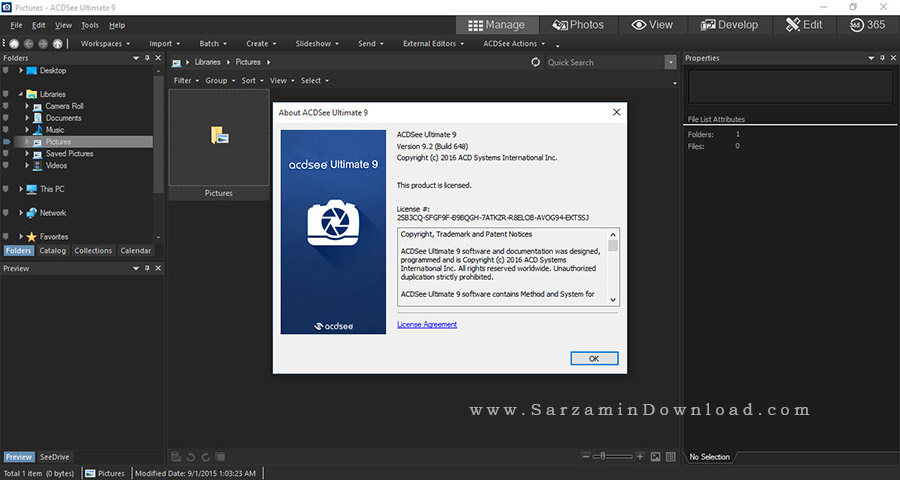The image size is (900, 480).
Task: Switch to Edit mode
Action: pos(804,25)
